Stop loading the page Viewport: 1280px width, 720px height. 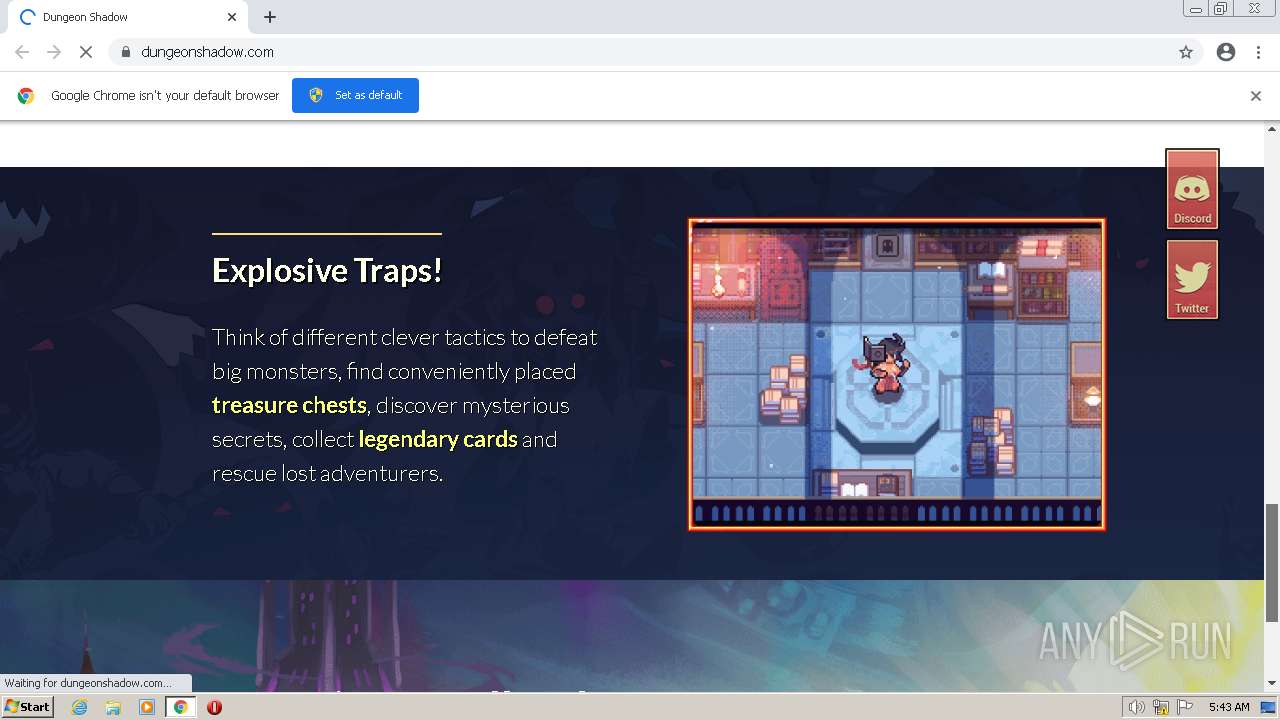click(86, 52)
